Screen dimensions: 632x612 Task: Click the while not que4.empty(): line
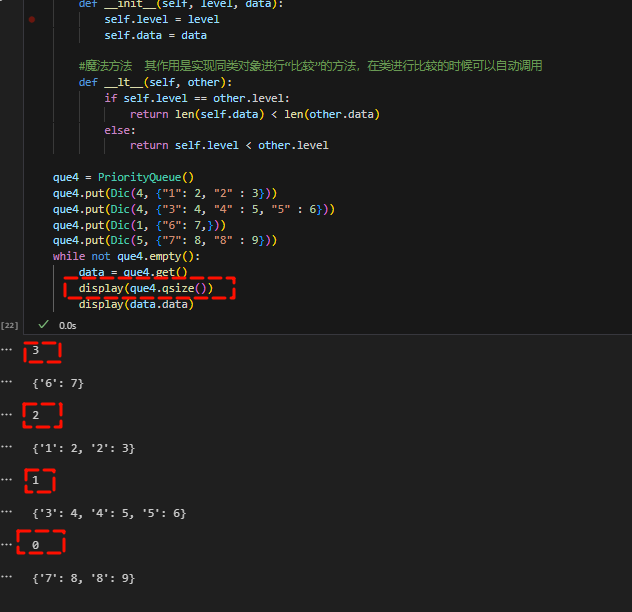coord(126,256)
